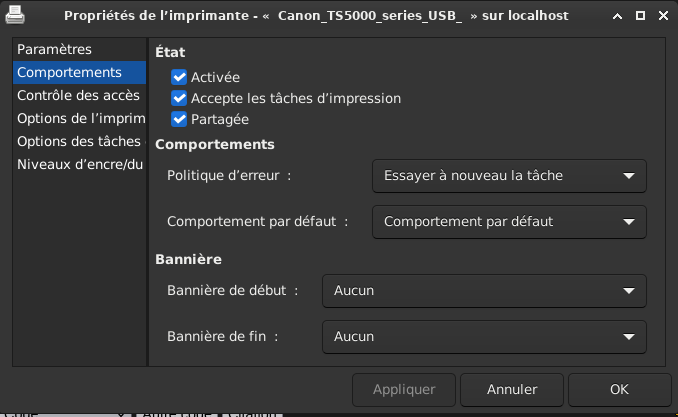Open the Politique d'erreur dropdown
The image size is (678, 417).
coord(509,176)
